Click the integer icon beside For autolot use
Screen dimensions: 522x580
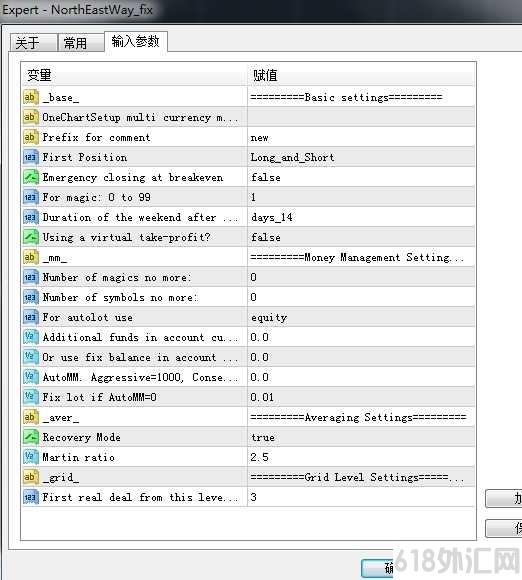pyautogui.click(x=31, y=317)
